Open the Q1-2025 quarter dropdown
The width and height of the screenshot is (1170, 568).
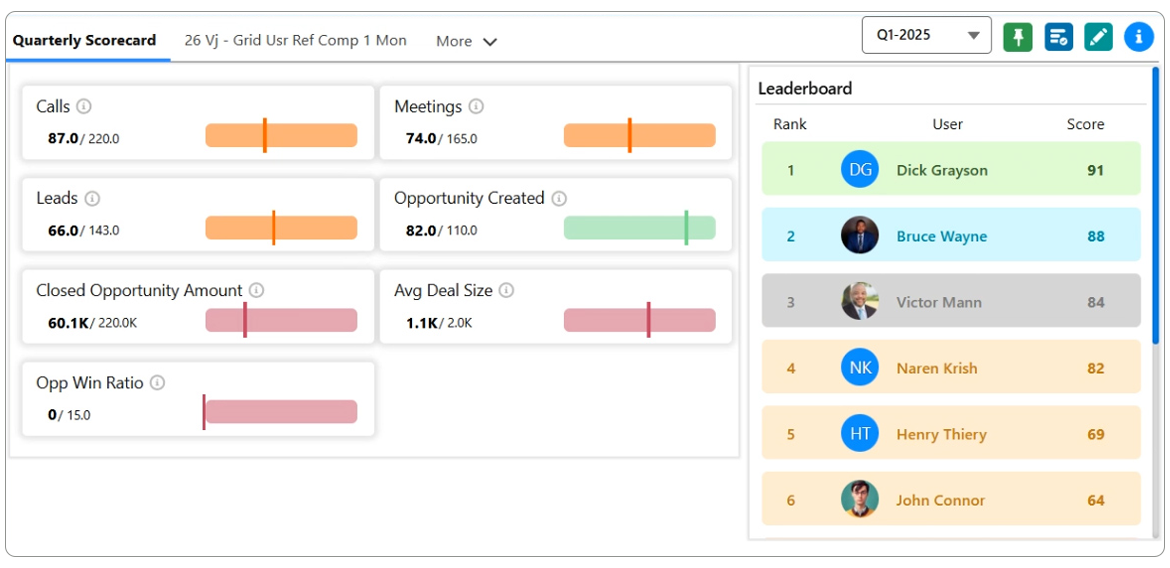click(926, 35)
